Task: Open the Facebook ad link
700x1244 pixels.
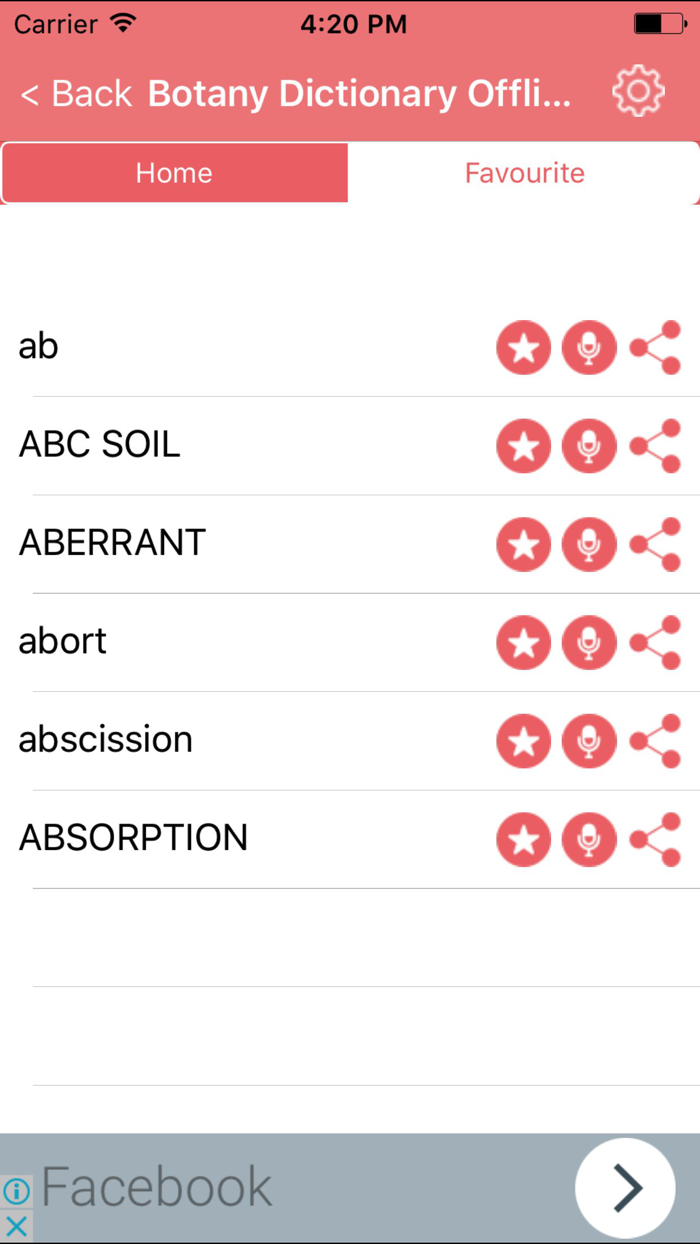Action: coord(160,1186)
